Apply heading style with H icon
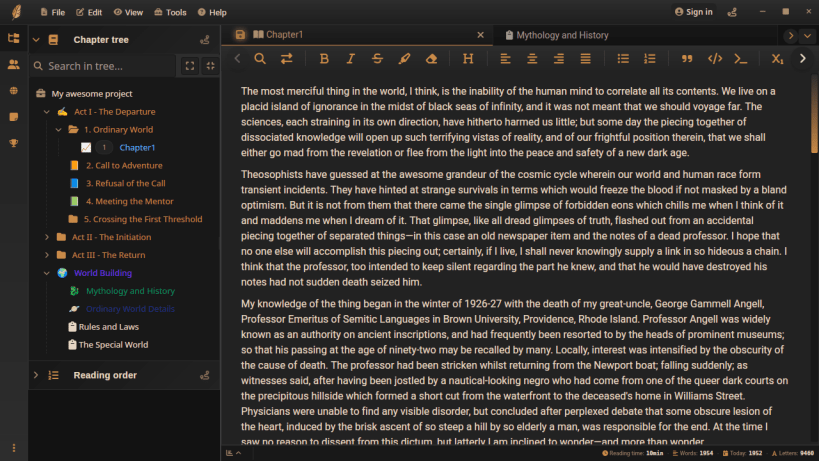 [468, 58]
